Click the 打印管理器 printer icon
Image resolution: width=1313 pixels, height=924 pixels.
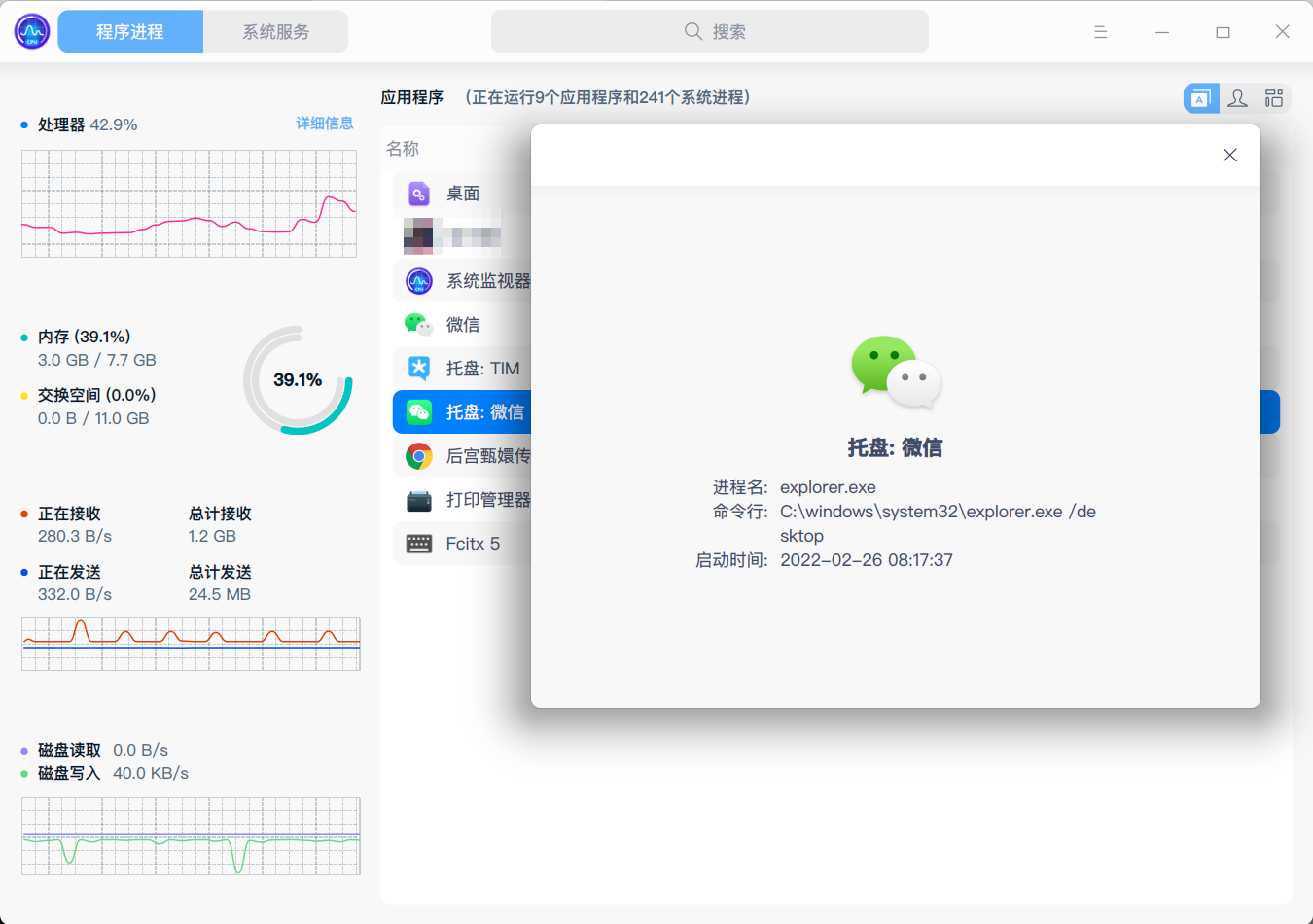coord(418,499)
